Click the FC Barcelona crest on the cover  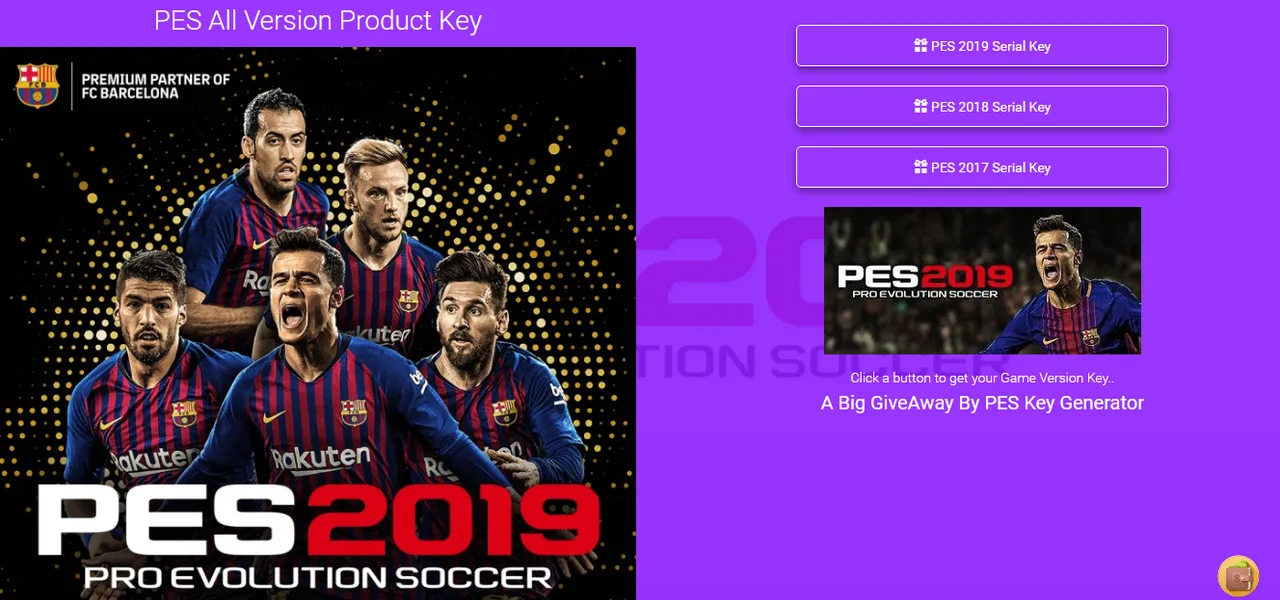(37, 85)
